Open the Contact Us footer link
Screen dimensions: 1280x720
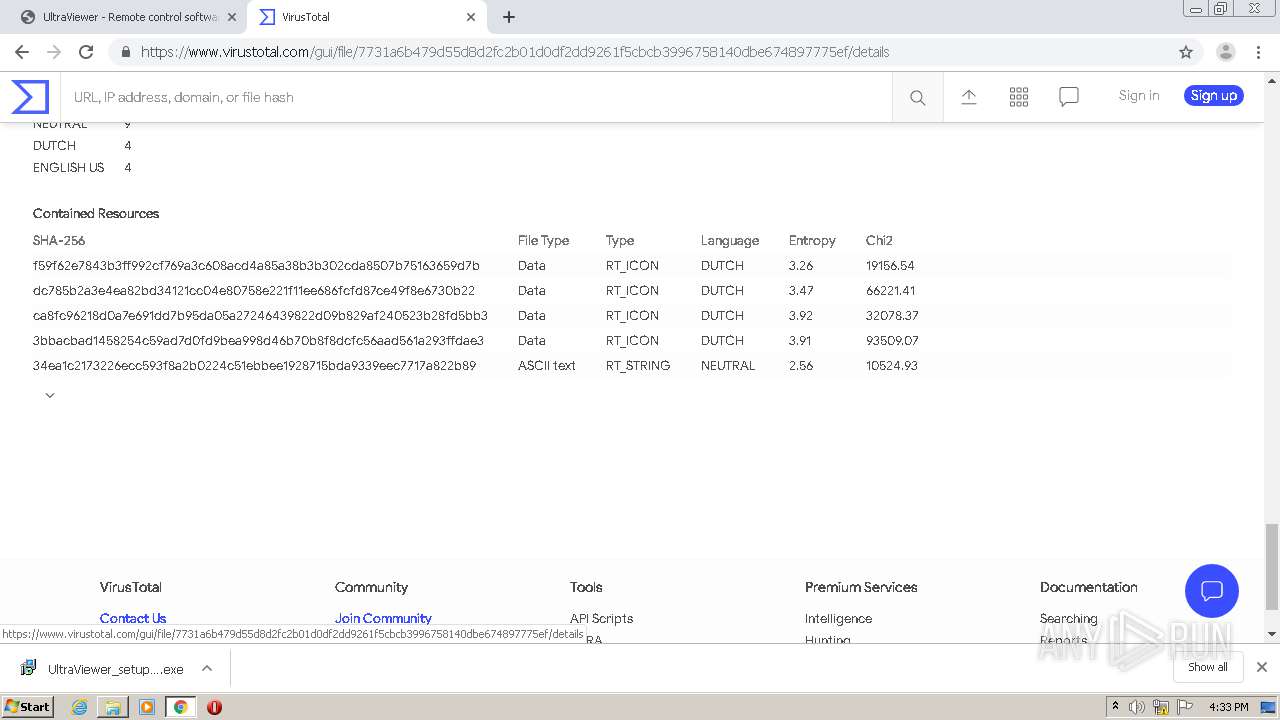pyautogui.click(x=133, y=618)
